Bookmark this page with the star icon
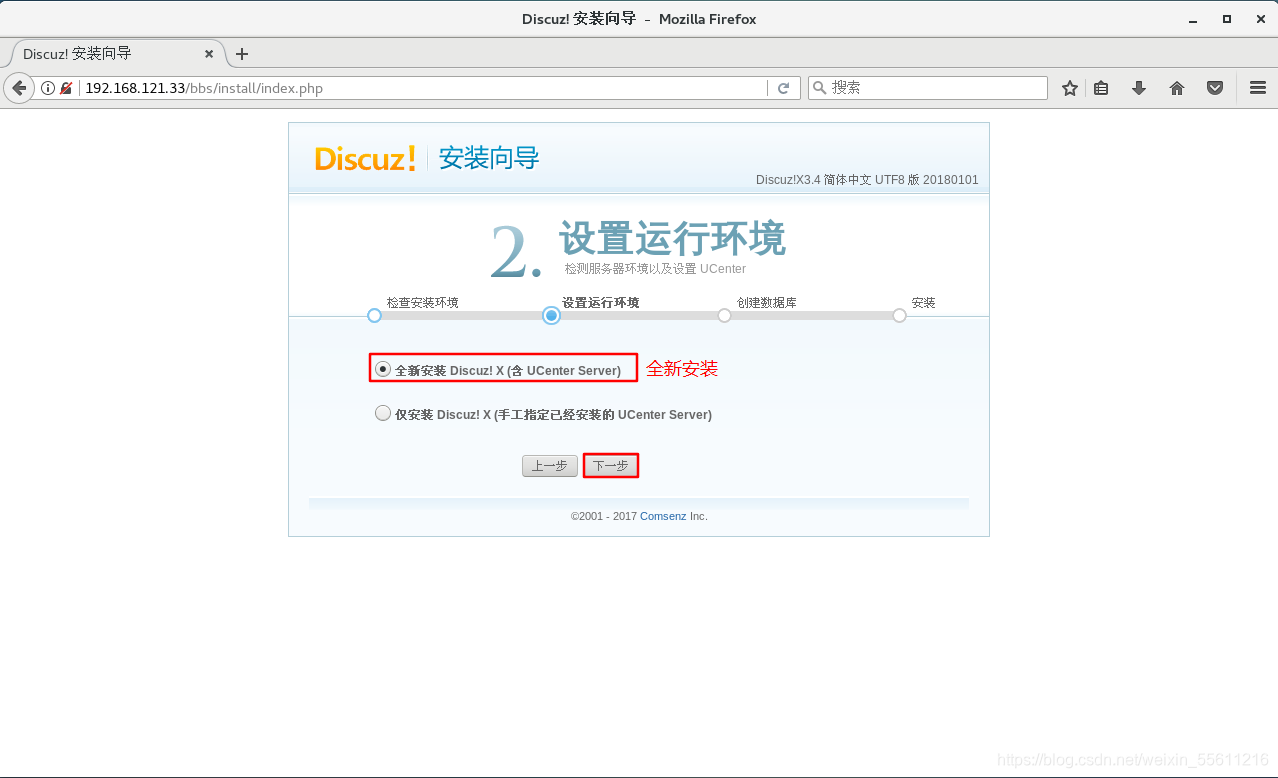The width and height of the screenshot is (1278, 778). [1070, 88]
